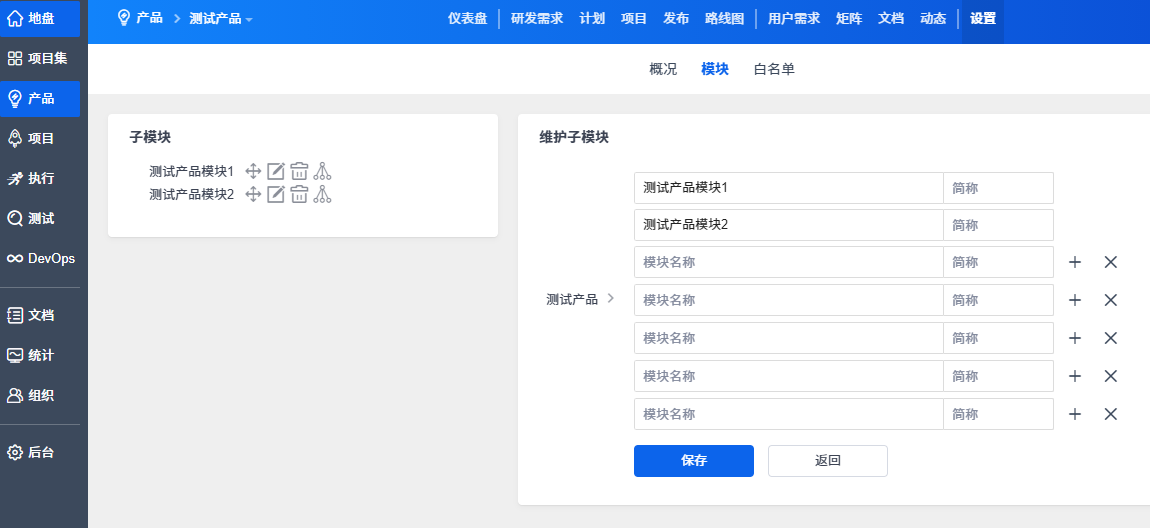Open DevOps in the left sidebar
1150x528 pixels.
coord(43,258)
